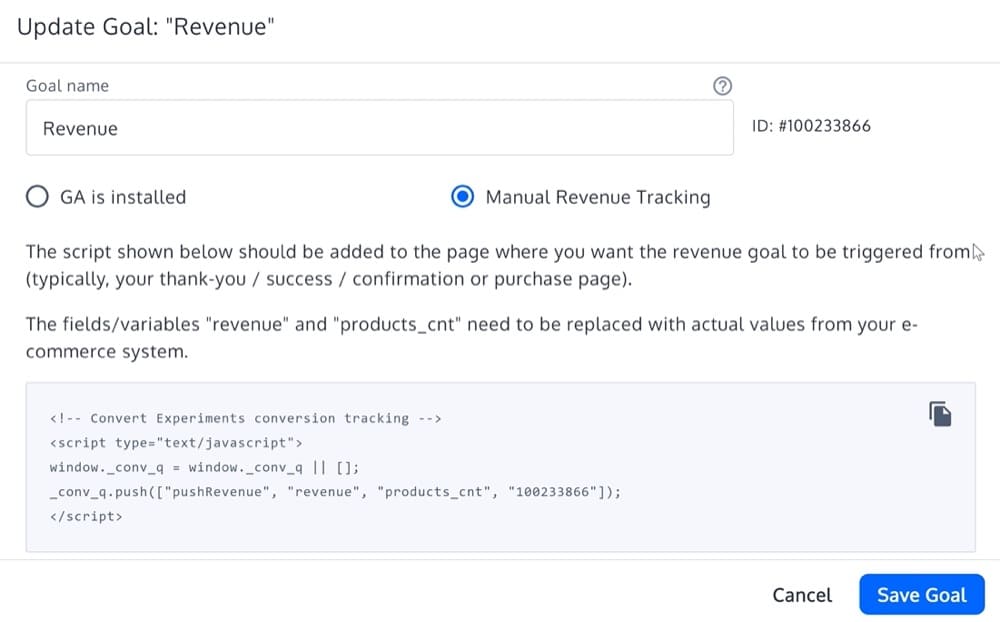Click the instructions paragraph about thank-you pages
Image resolution: width=1000 pixels, height=622 pixels.
[490, 265]
